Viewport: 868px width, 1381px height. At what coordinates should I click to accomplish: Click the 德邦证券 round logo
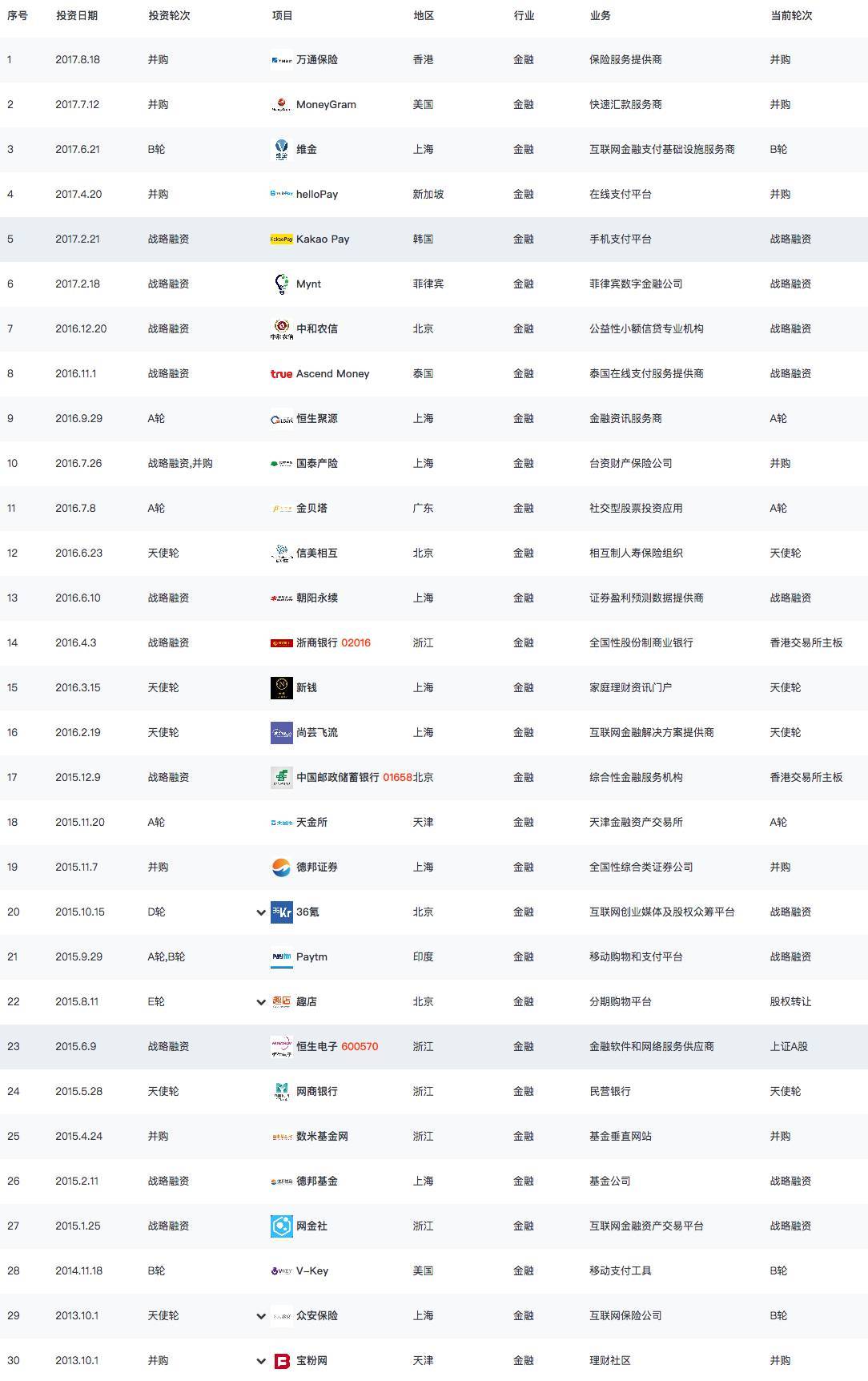pos(281,868)
